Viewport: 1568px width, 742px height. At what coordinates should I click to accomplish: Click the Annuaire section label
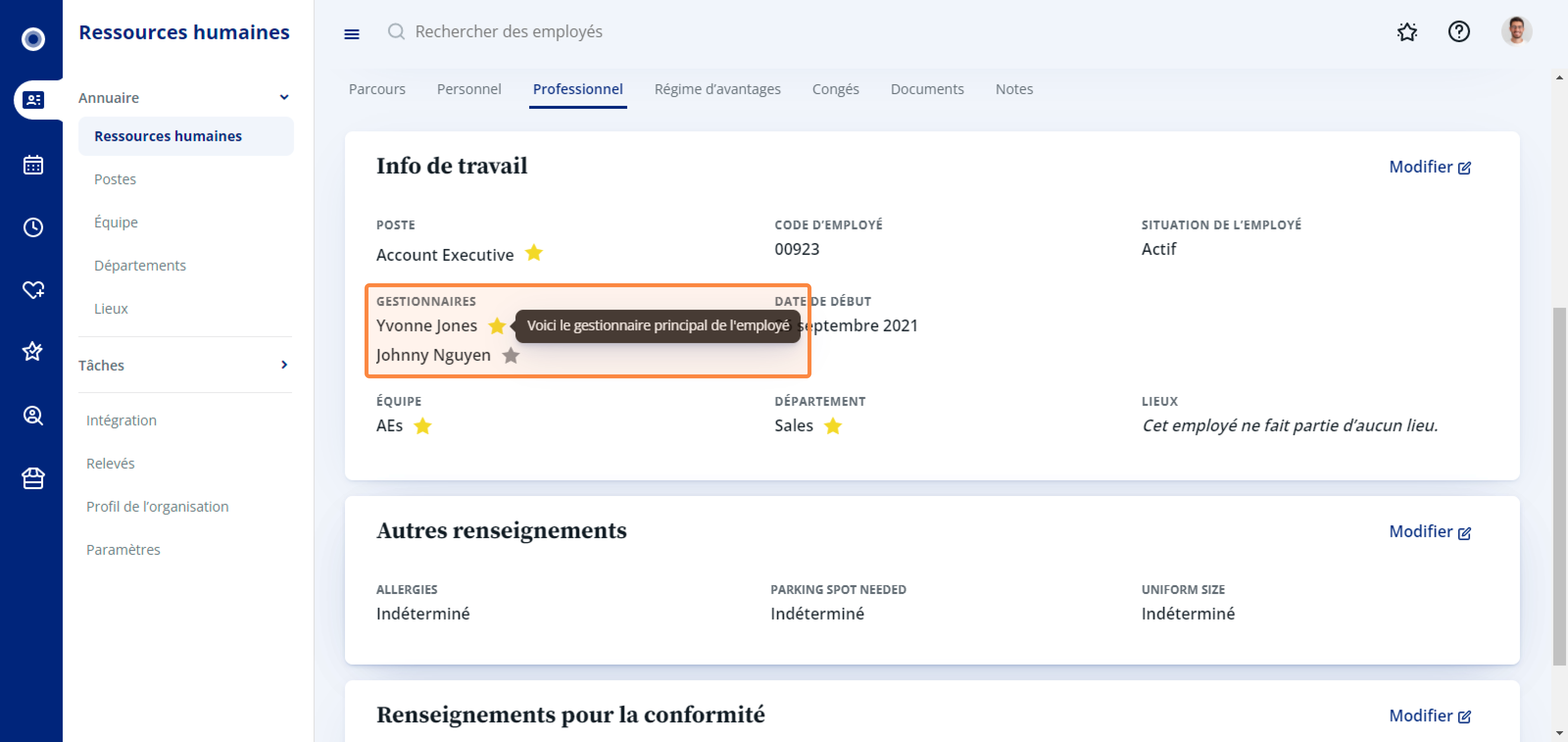tap(108, 98)
